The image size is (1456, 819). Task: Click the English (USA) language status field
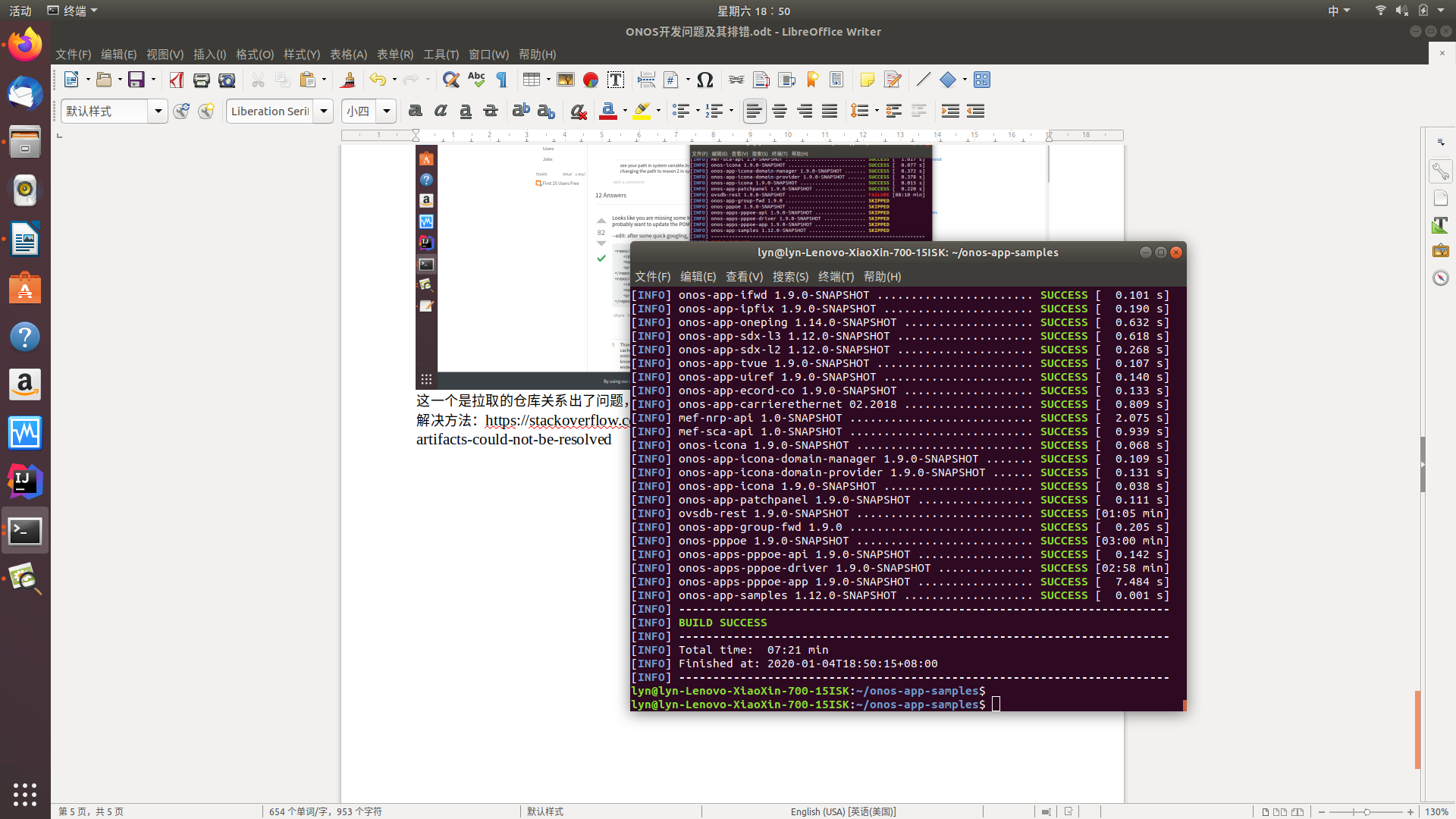pyautogui.click(x=843, y=811)
